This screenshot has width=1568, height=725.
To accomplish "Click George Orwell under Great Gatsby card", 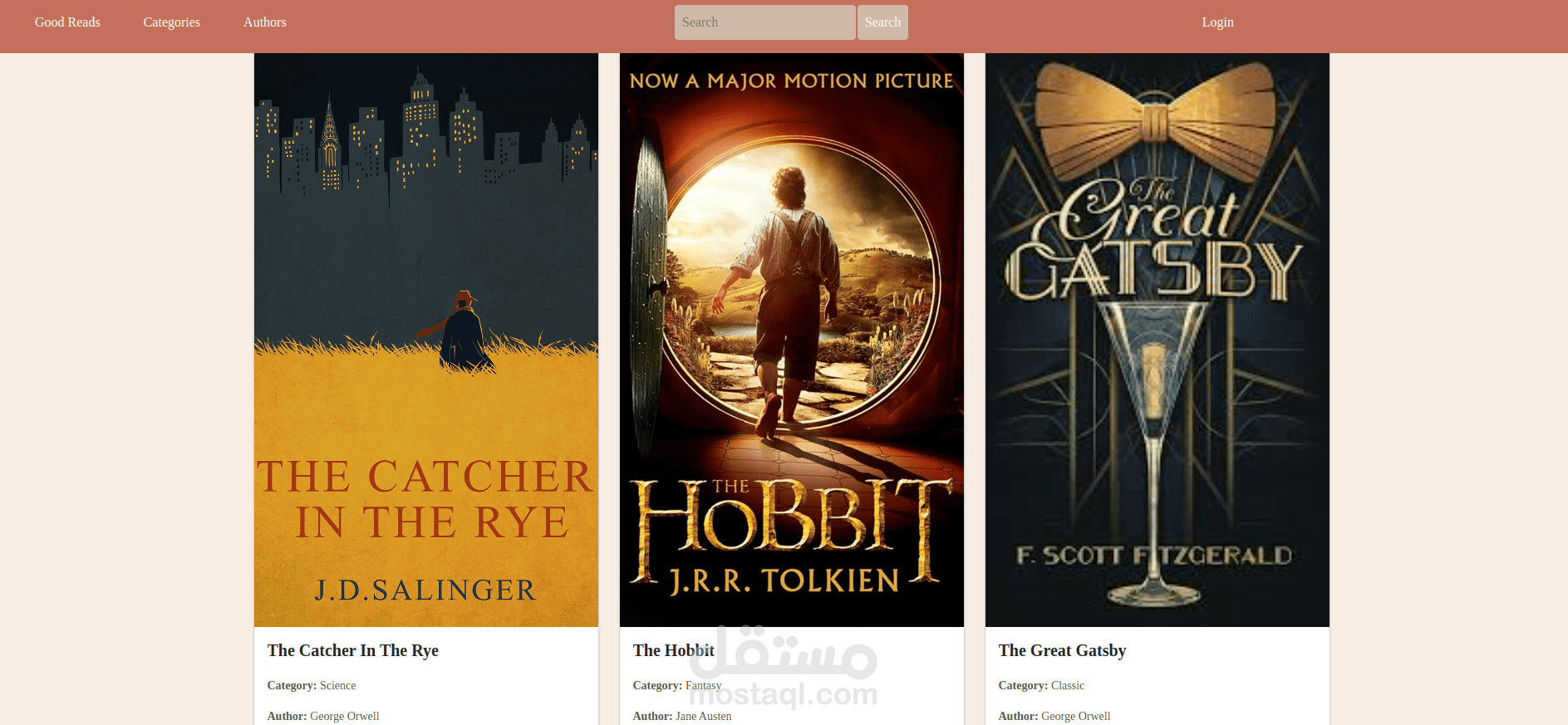I will pyautogui.click(x=1075, y=716).
